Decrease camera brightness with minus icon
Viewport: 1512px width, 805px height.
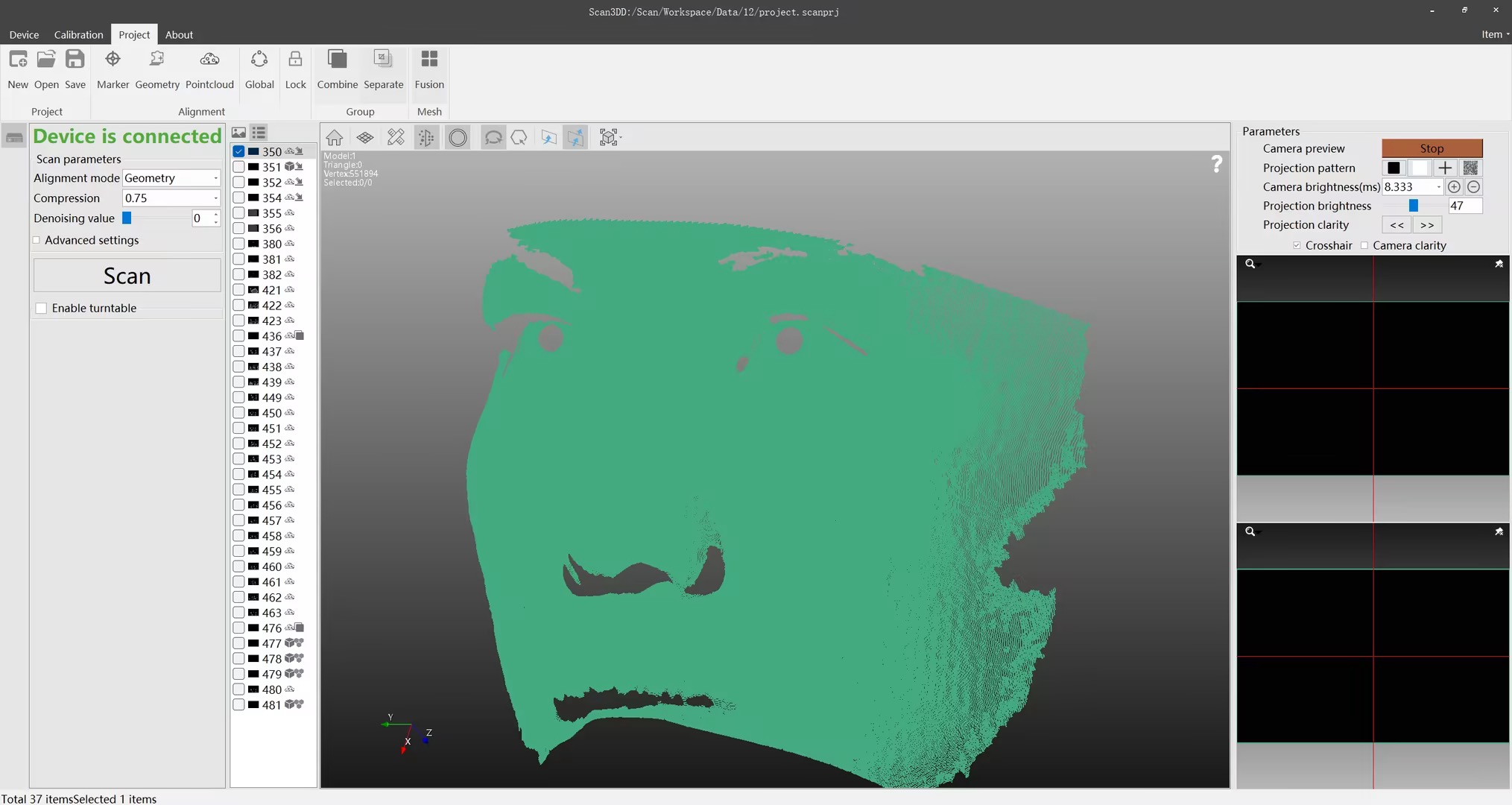click(x=1473, y=187)
